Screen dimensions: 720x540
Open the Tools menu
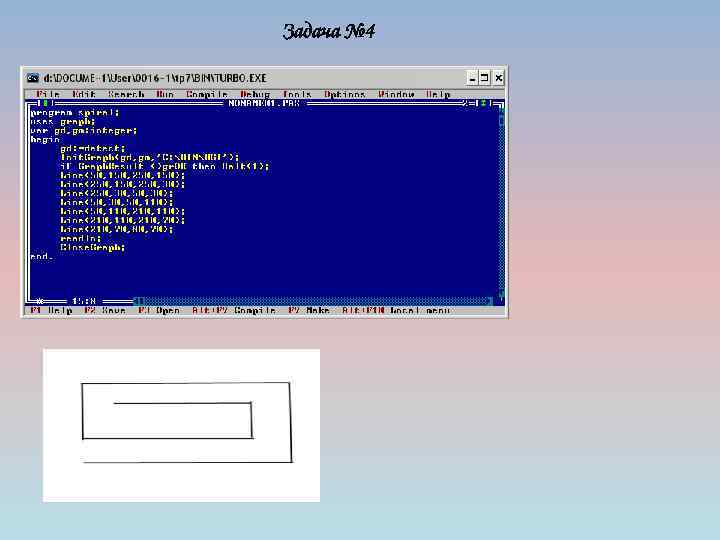point(297,94)
